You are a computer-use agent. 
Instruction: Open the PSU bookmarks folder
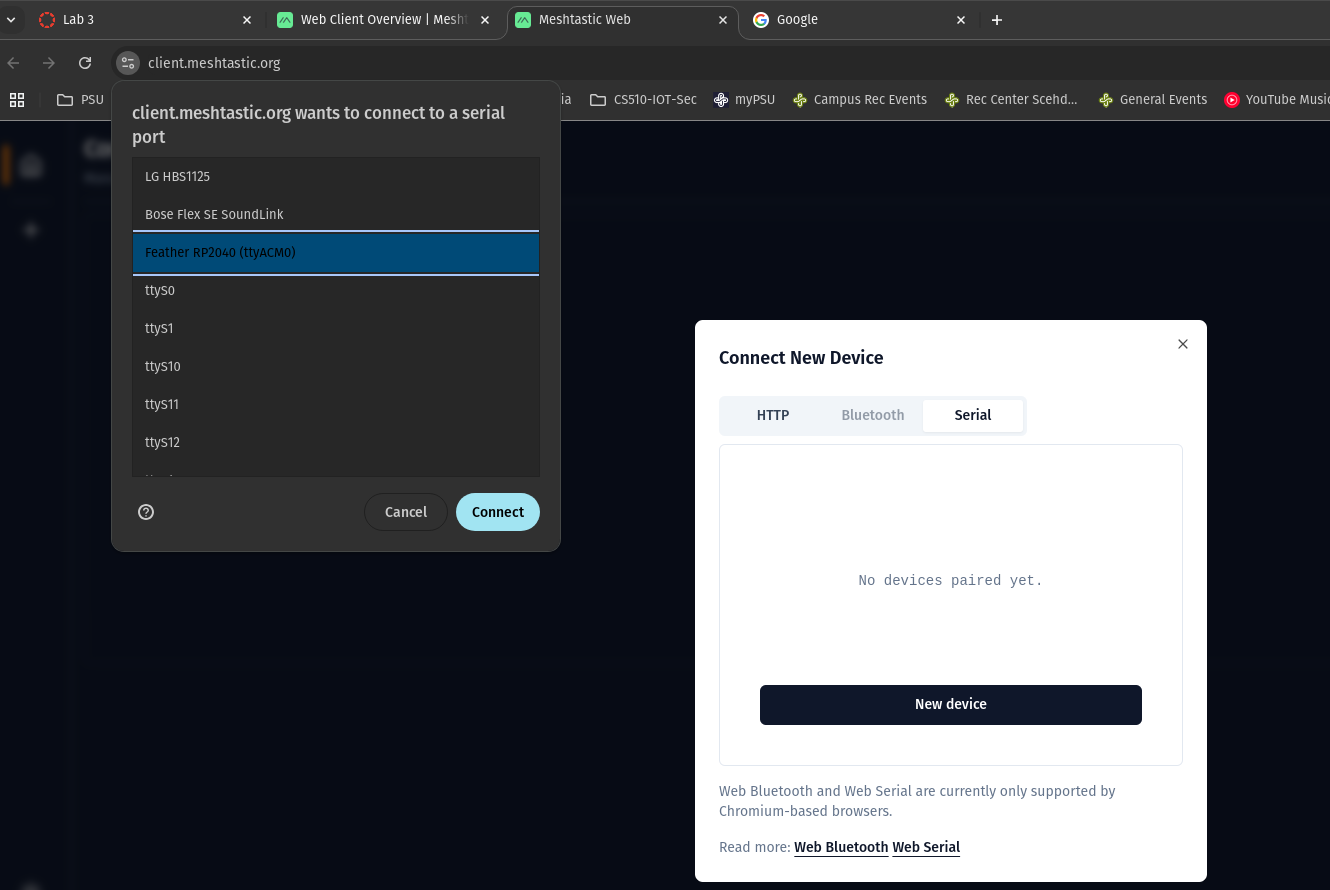click(81, 100)
